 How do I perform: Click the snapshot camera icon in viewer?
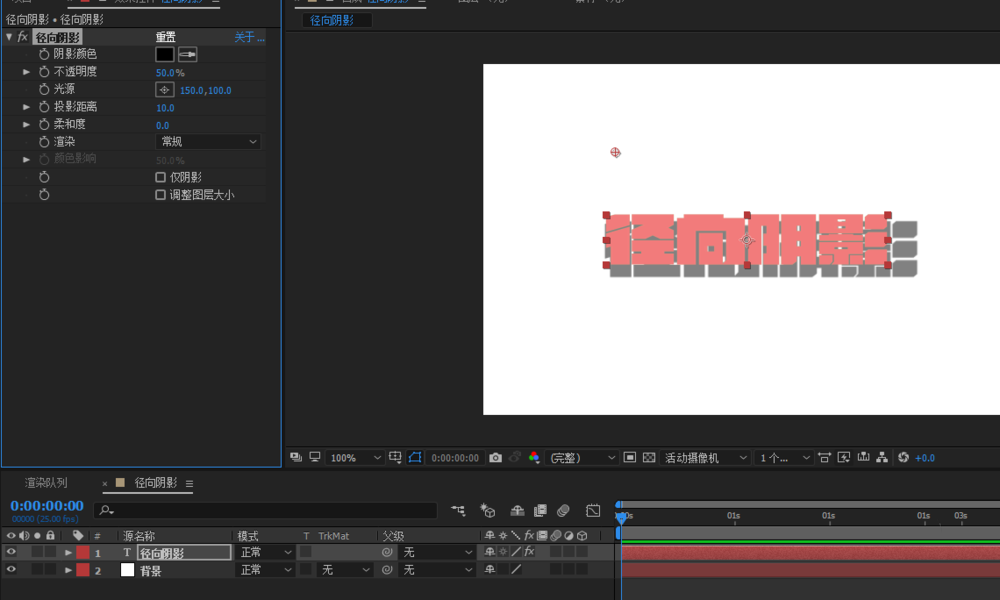point(495,458)
